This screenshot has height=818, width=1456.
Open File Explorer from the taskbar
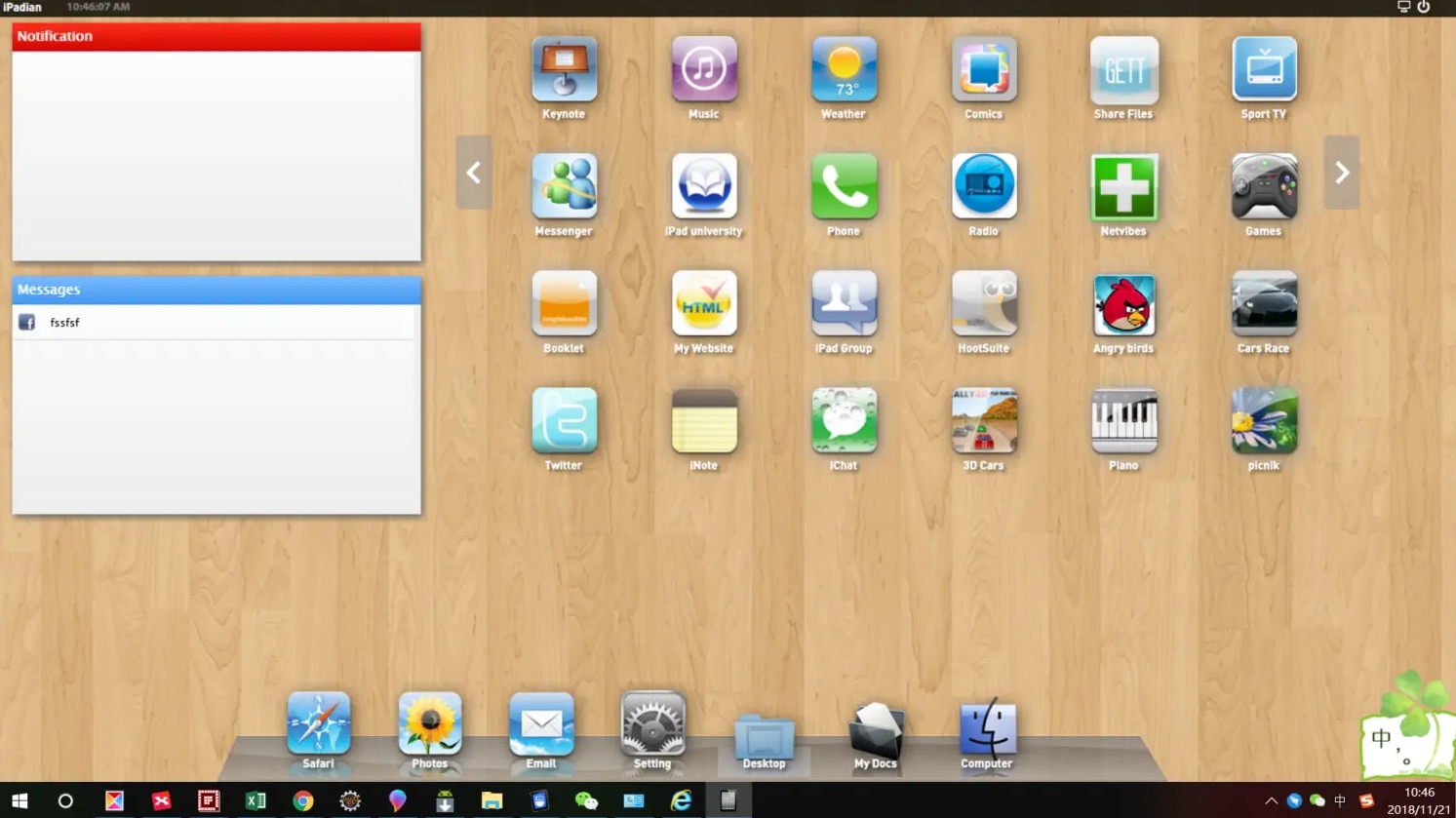point(492,800)
